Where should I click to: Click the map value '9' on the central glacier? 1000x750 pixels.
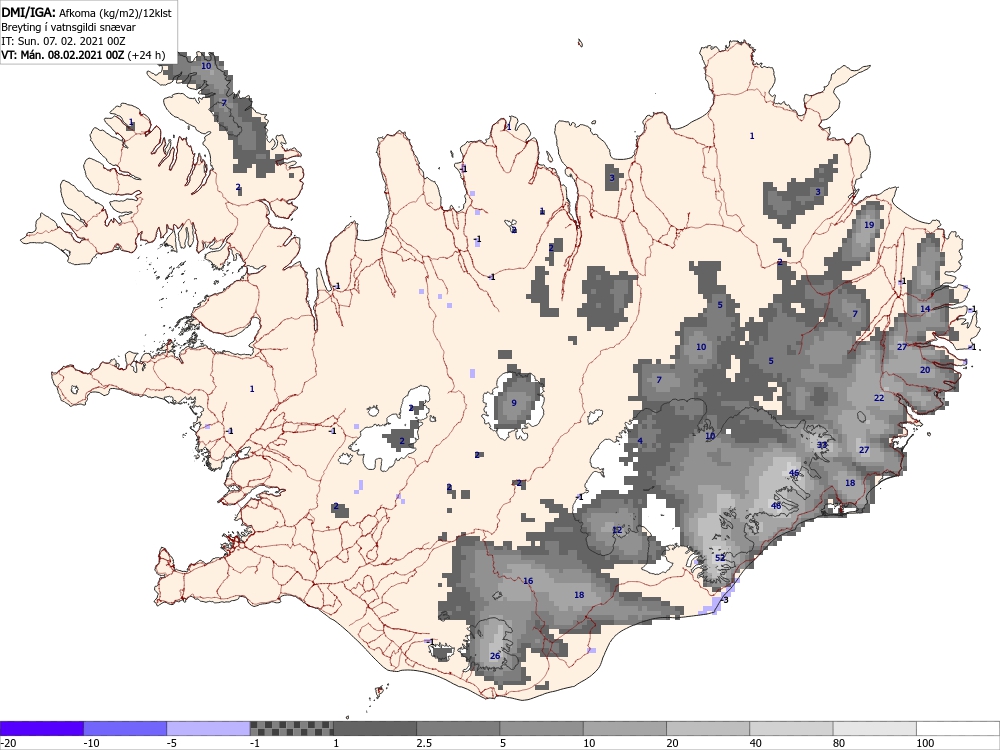(514, 402)
